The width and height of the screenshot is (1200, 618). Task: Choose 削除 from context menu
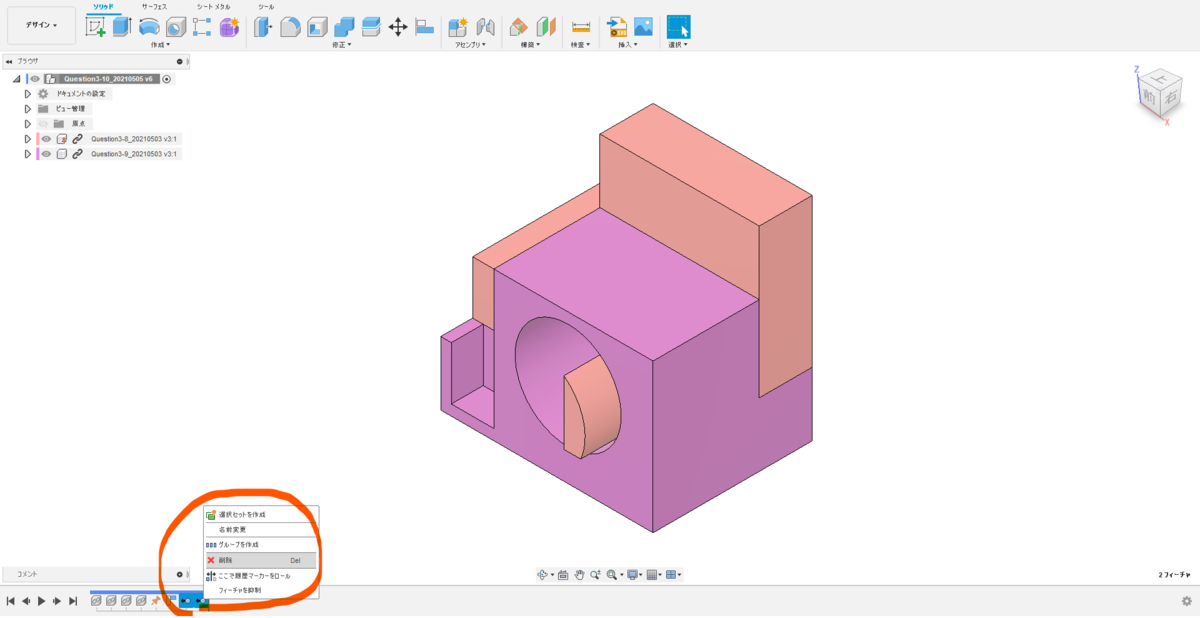pos(261,560)
